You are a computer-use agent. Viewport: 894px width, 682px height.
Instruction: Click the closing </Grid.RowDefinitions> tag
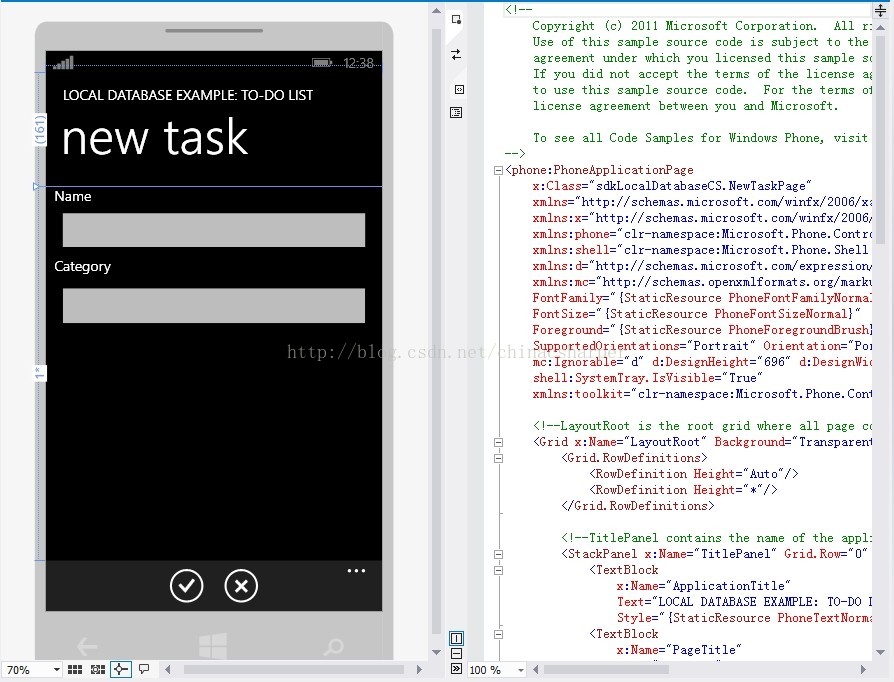pos(637,506)
